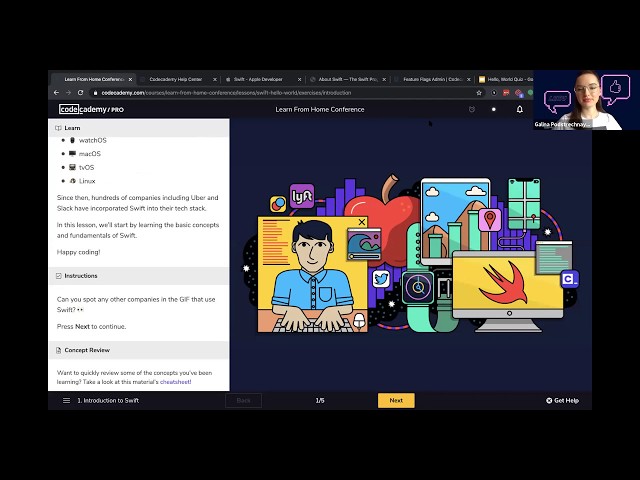Click 'Press Next to continue.' text
This screenshot has width=640, height=480.
(91, 327)
